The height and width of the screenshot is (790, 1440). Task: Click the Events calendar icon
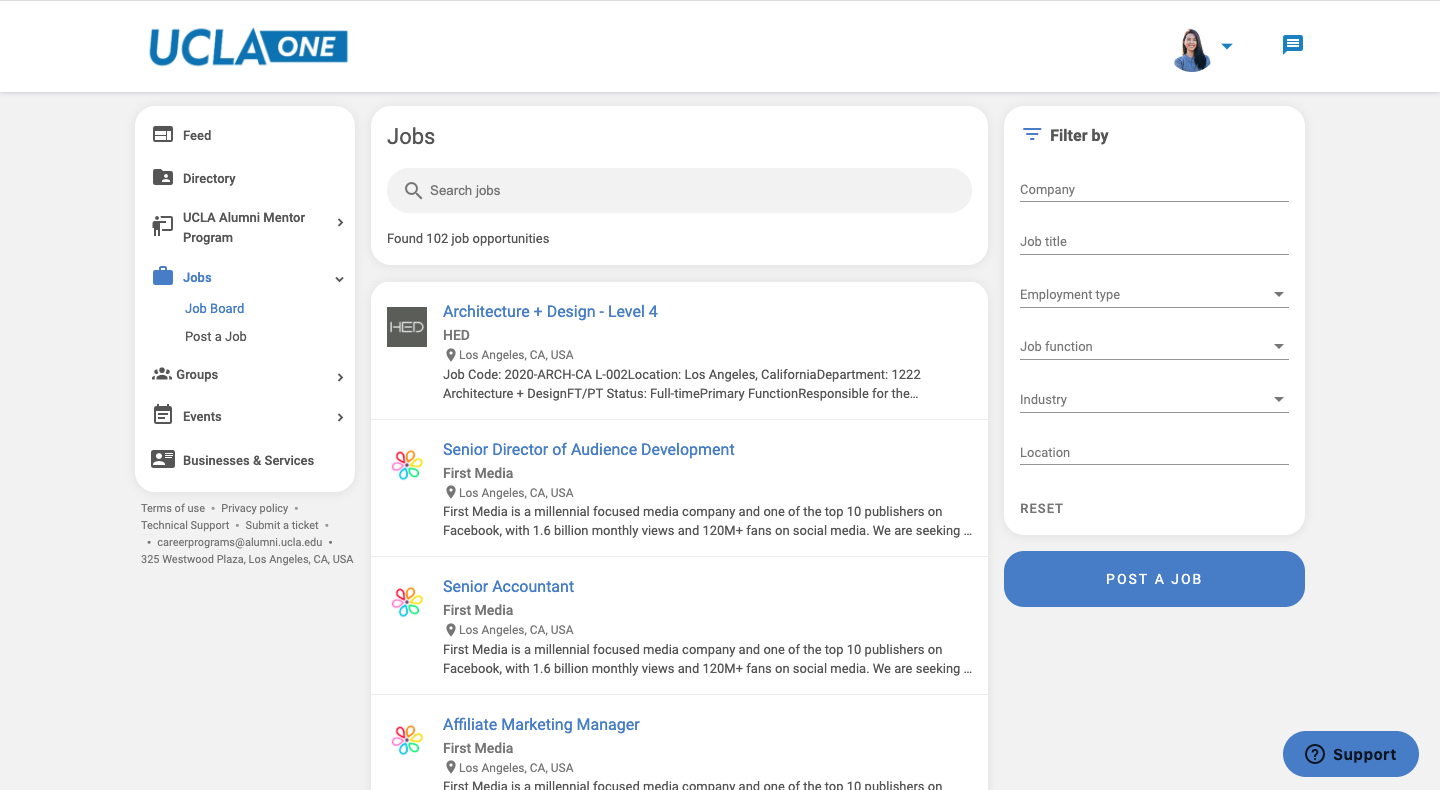(162, 415)
